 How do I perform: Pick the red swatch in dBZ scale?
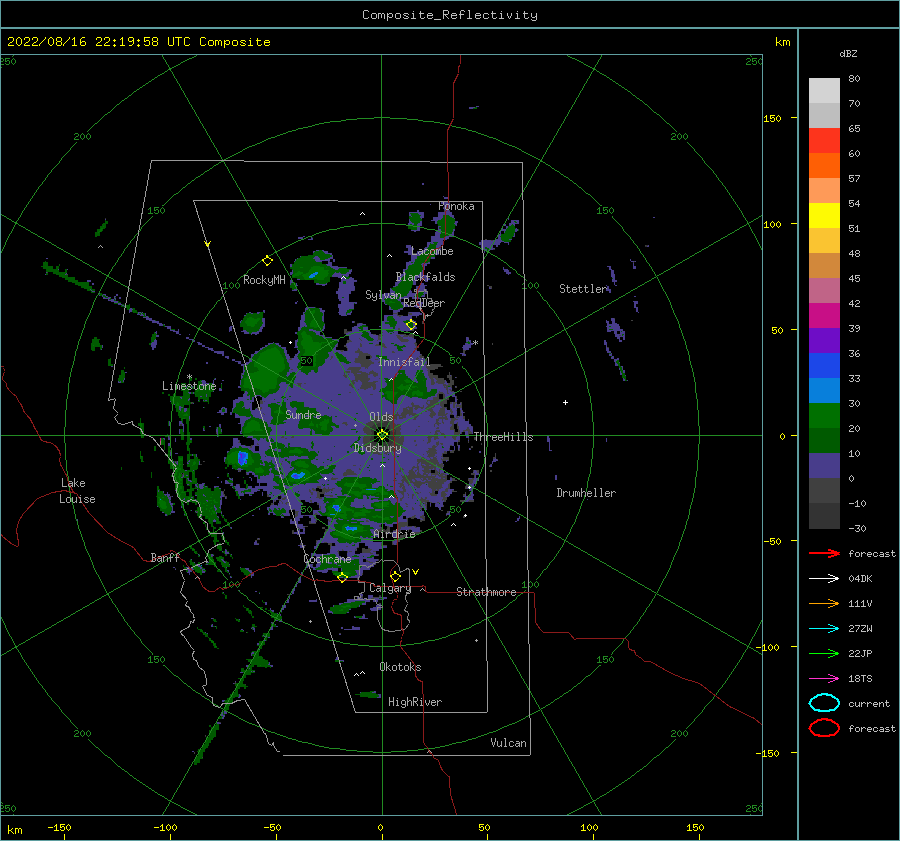(x=824, y=141)
